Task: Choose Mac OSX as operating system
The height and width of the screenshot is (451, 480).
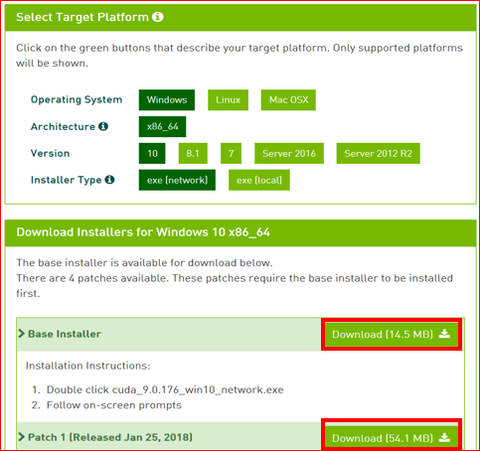Action: pos(288,100)
